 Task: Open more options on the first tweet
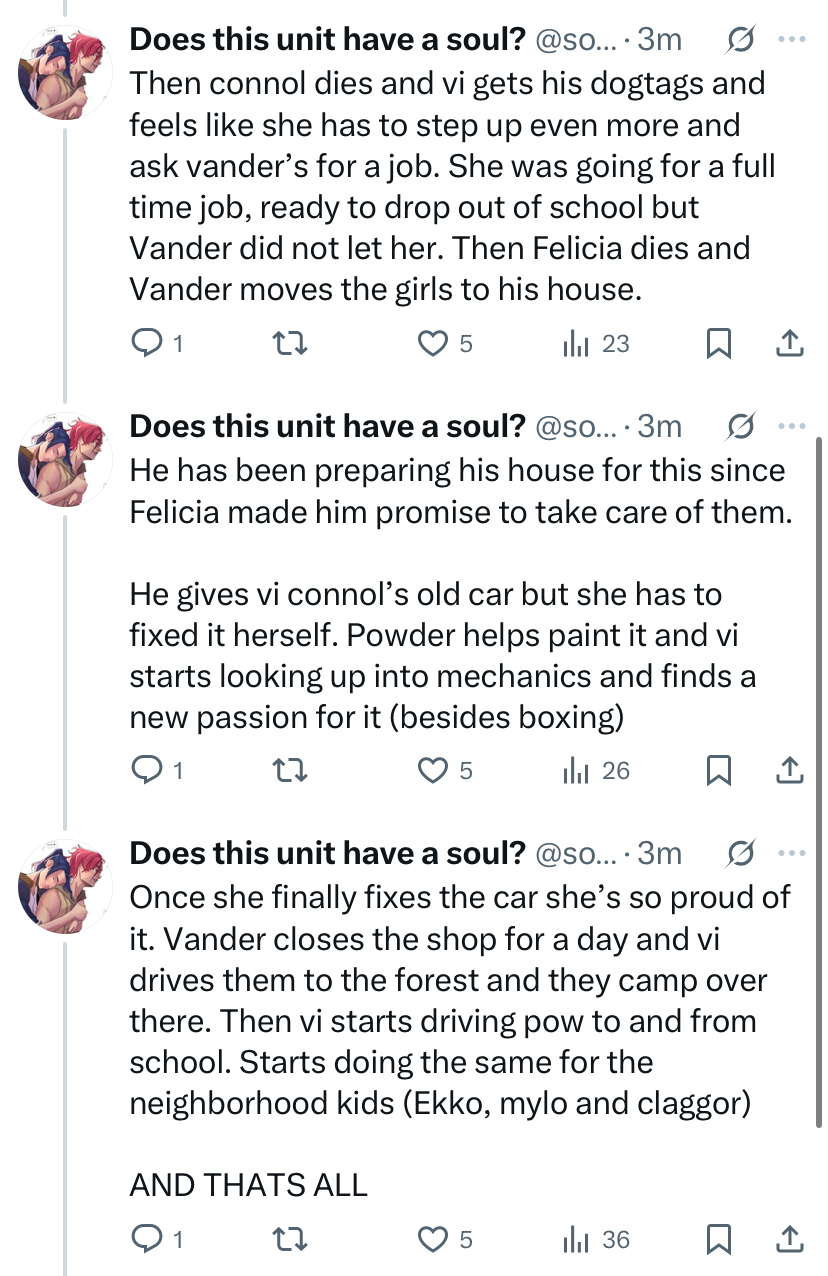(x=792, y=40)
